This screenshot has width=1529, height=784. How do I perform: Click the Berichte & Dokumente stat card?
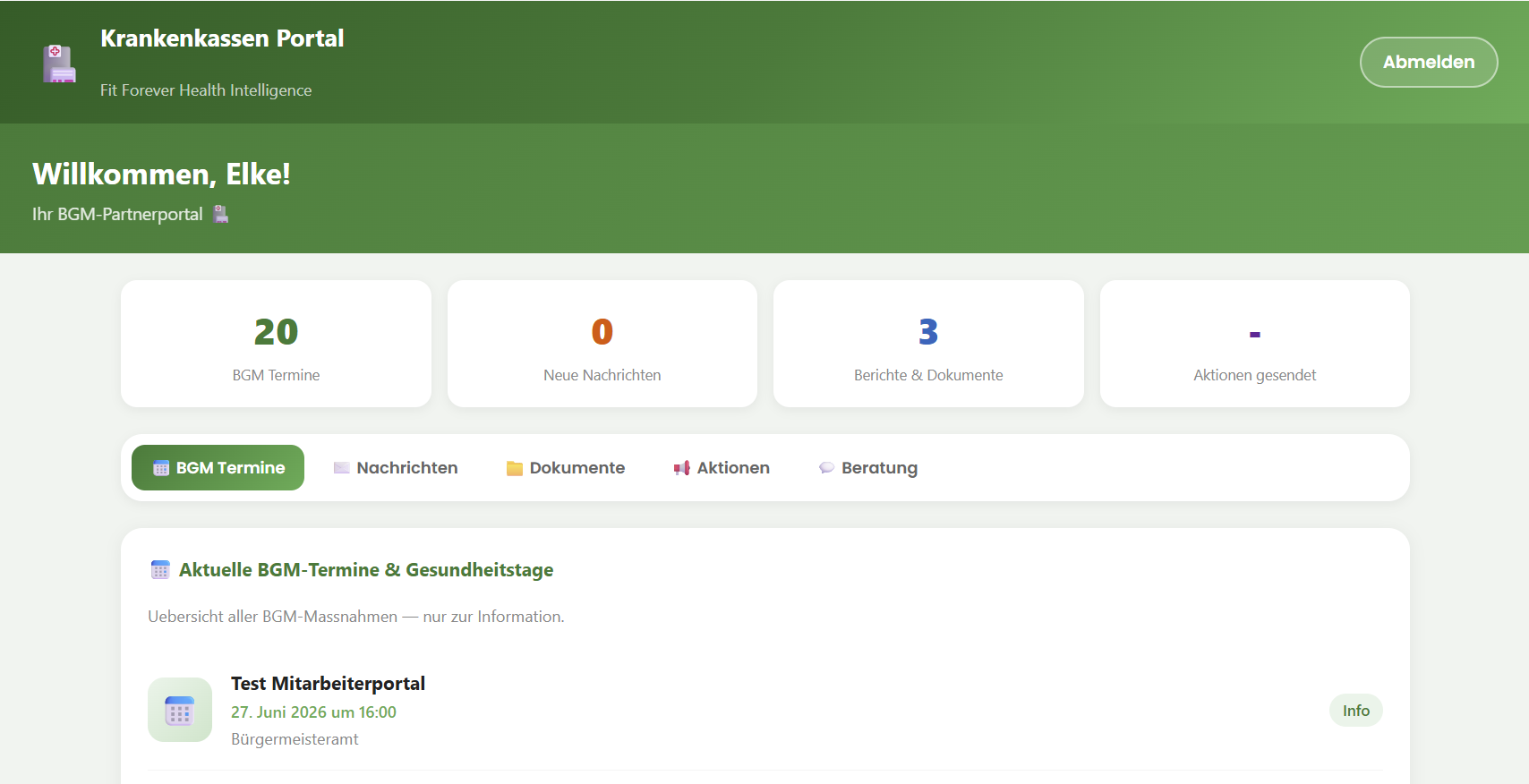(x=928, y=344)
